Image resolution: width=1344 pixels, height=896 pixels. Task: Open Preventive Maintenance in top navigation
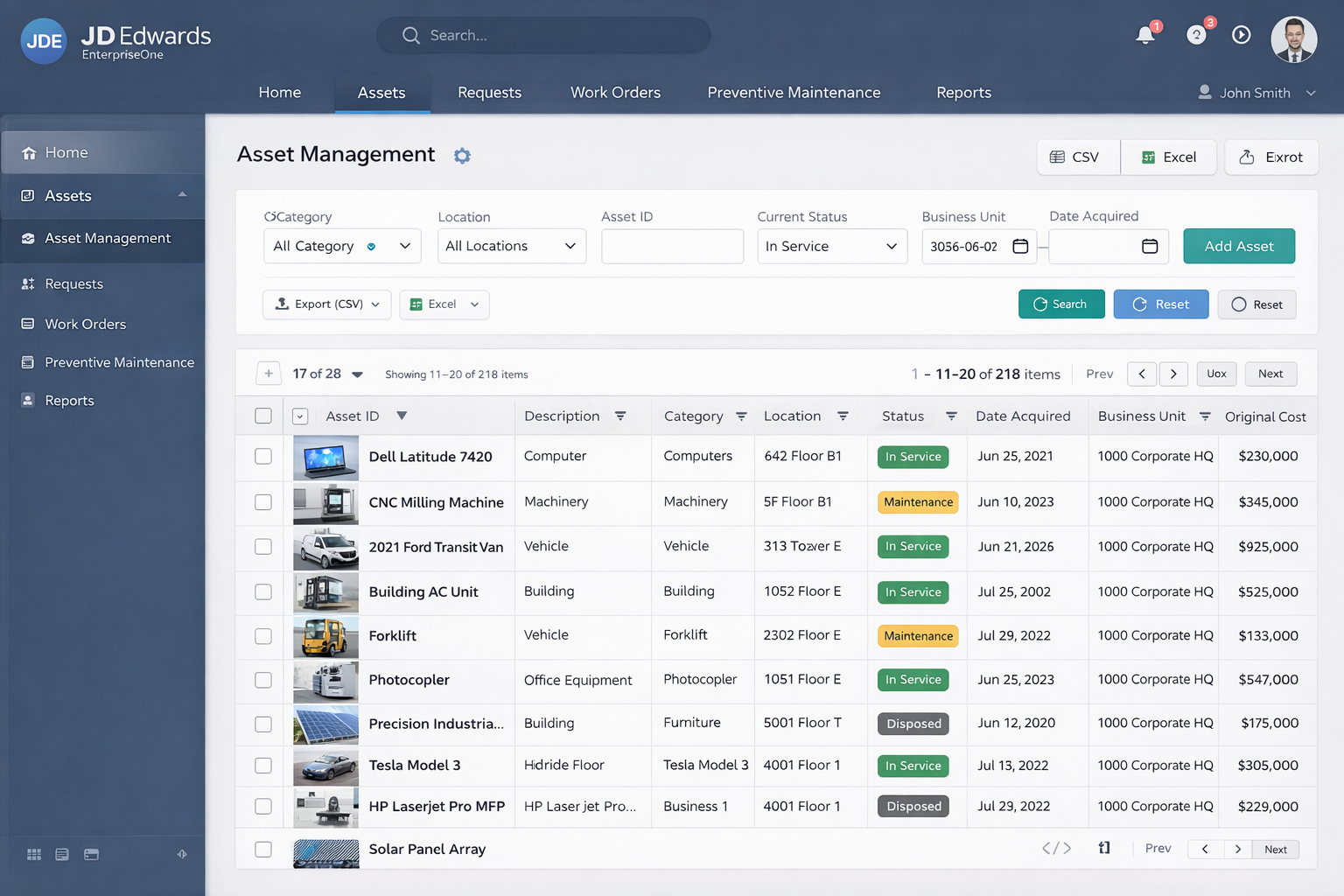coord(794,93)
